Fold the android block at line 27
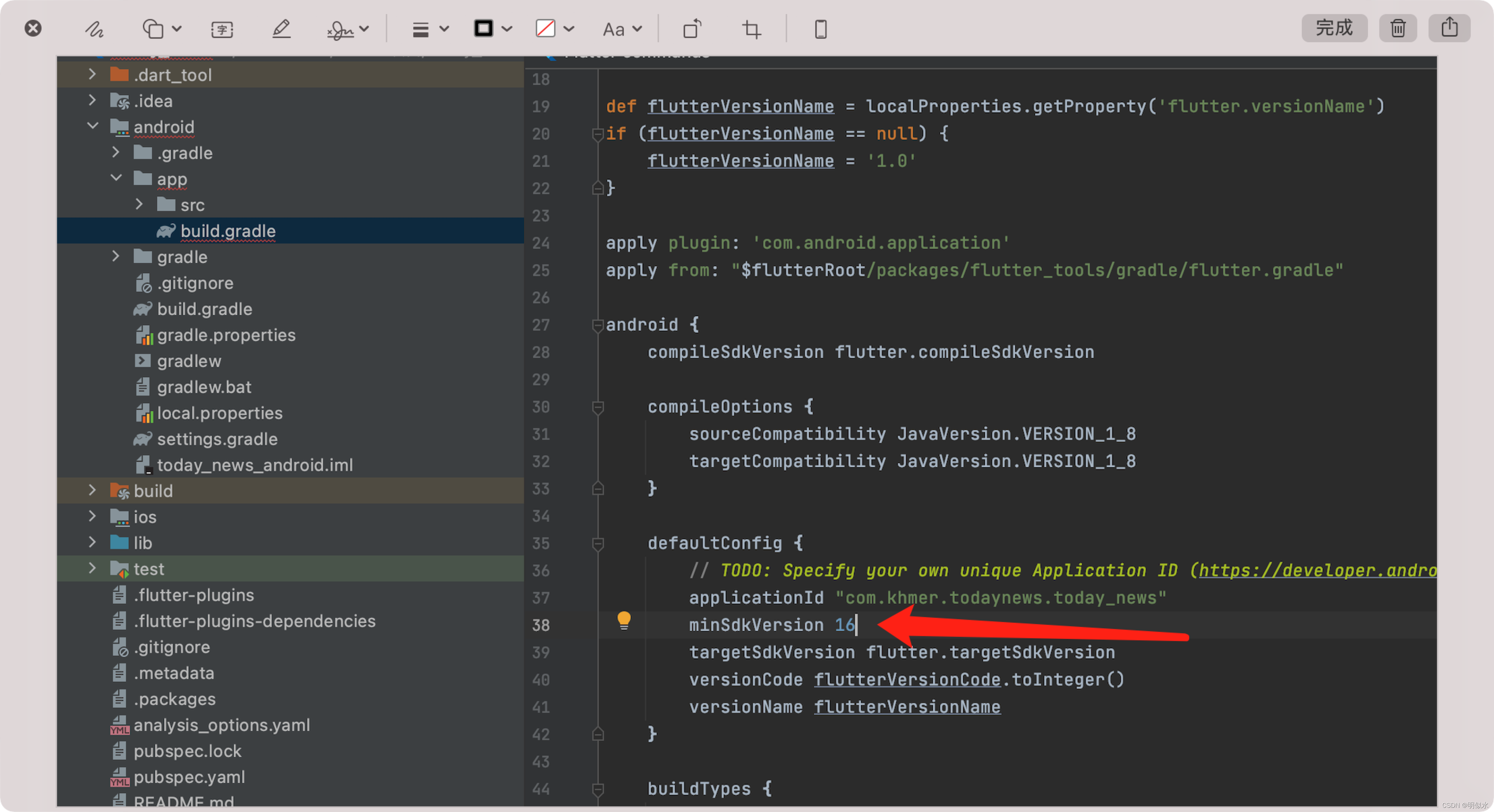1494x812 pixels. coord(597,326)
